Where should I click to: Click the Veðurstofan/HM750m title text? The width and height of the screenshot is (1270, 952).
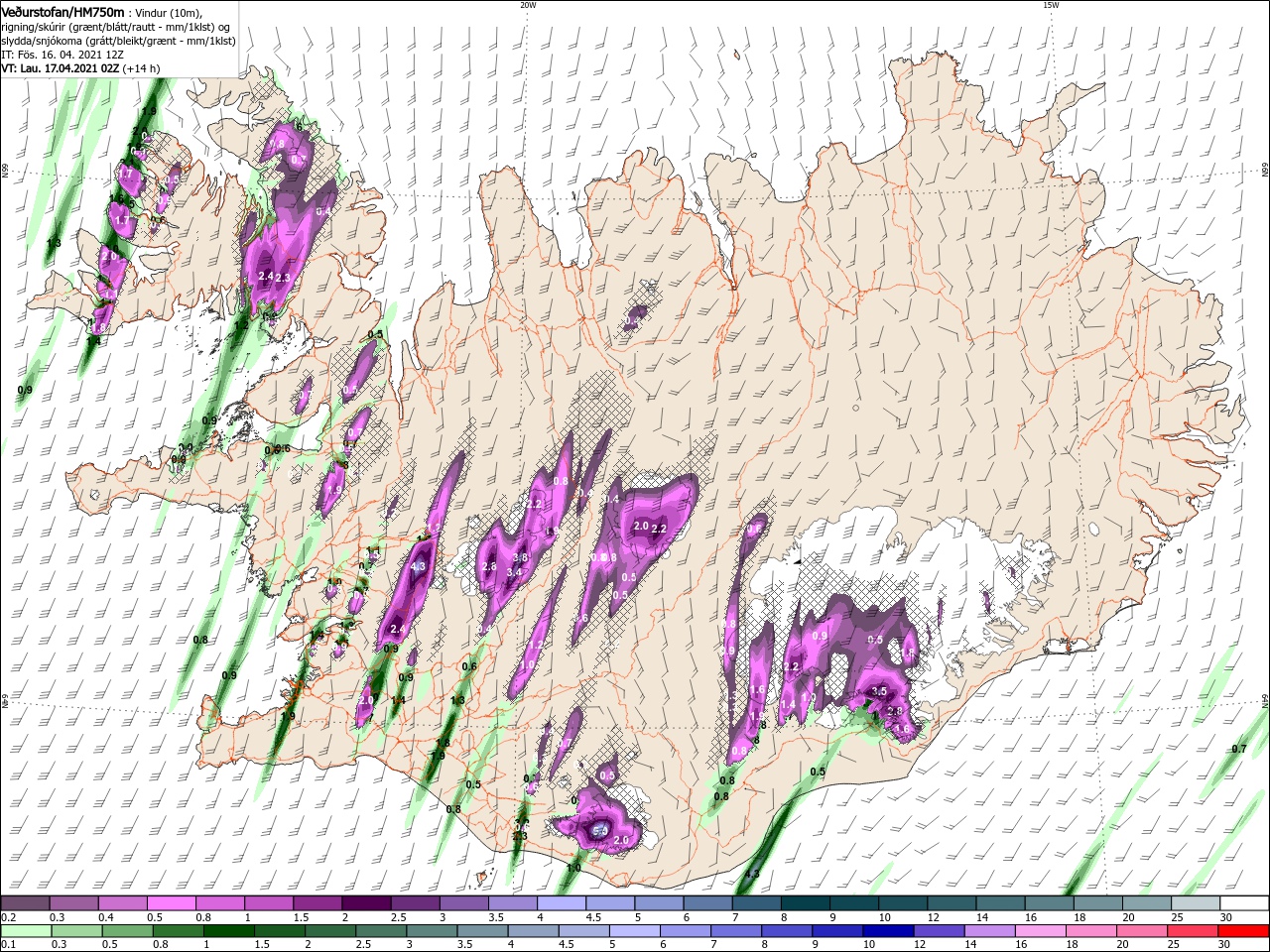(x=63, y=11)
